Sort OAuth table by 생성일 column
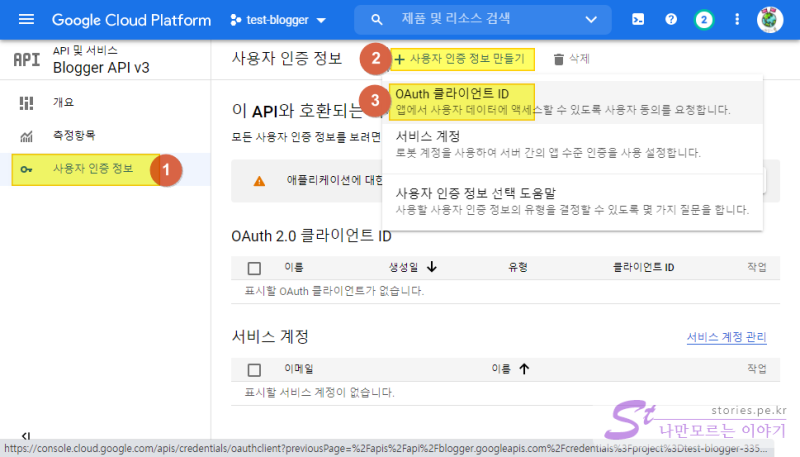This screenshot has width=800, height=457. click(x=403, y=267)
